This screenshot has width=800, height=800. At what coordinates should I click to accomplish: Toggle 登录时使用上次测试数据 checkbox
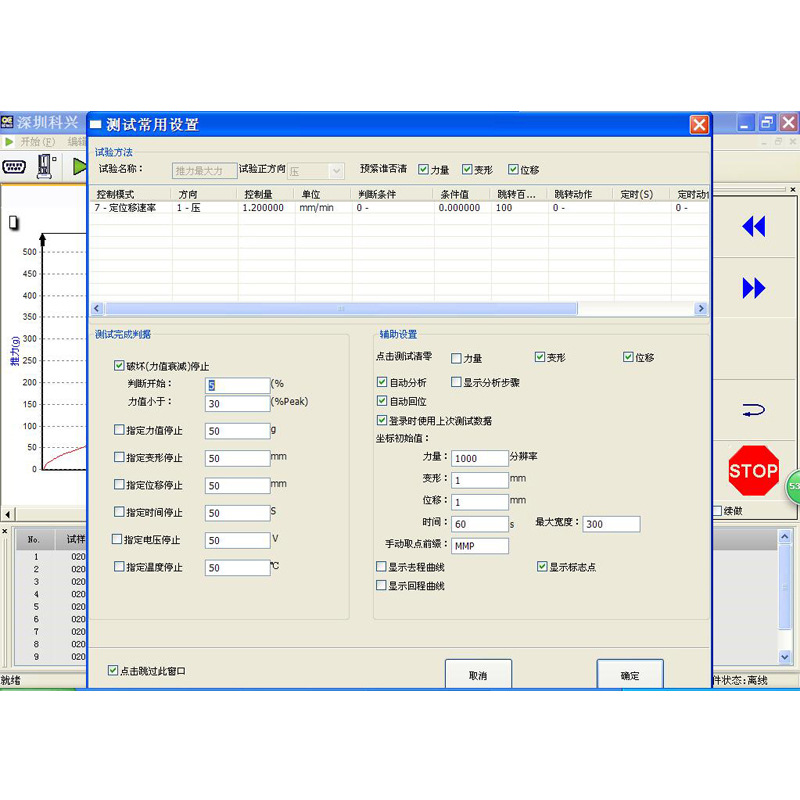point(382,420)
